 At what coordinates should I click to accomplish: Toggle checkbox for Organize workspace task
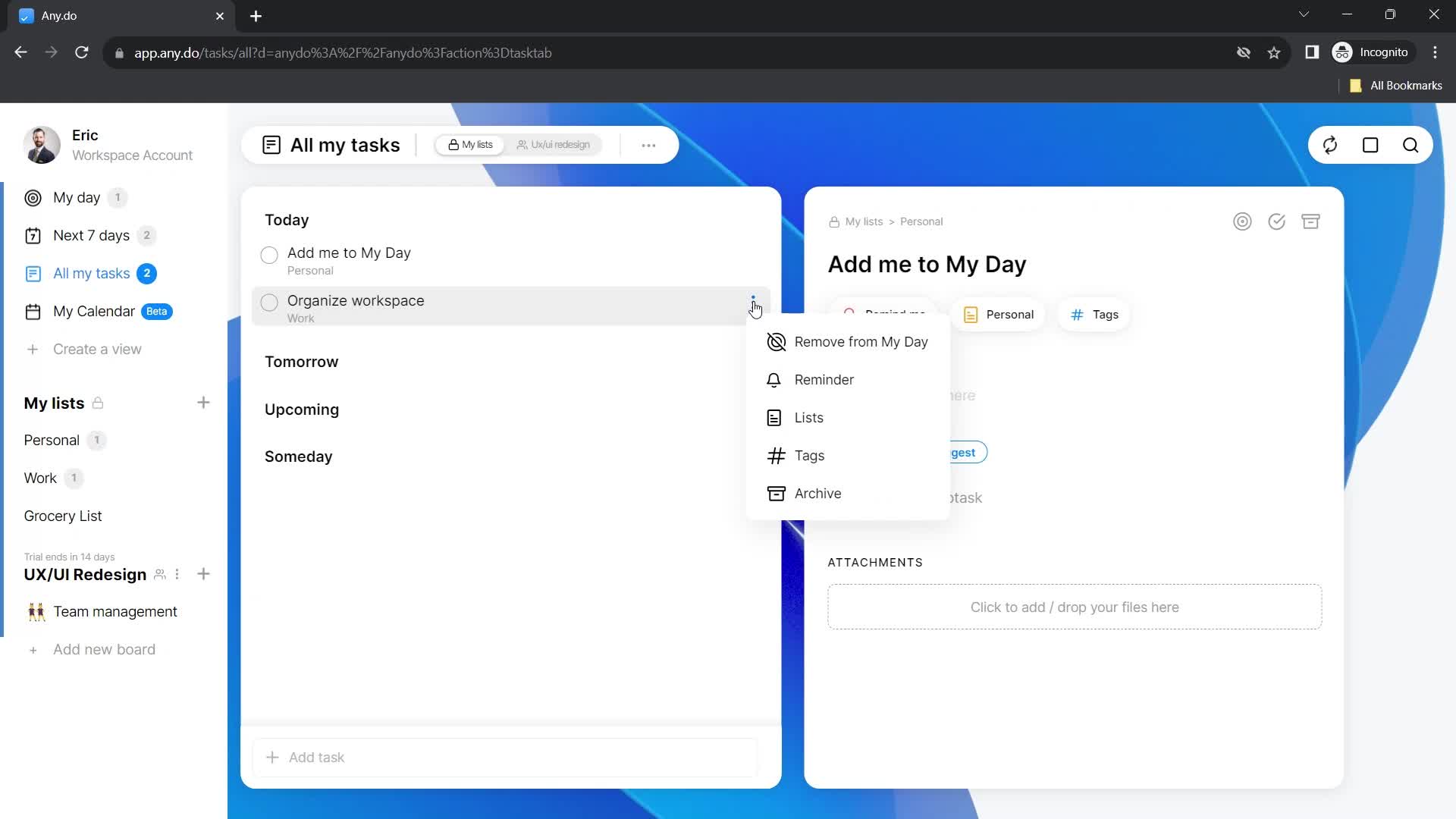point(270,302)
